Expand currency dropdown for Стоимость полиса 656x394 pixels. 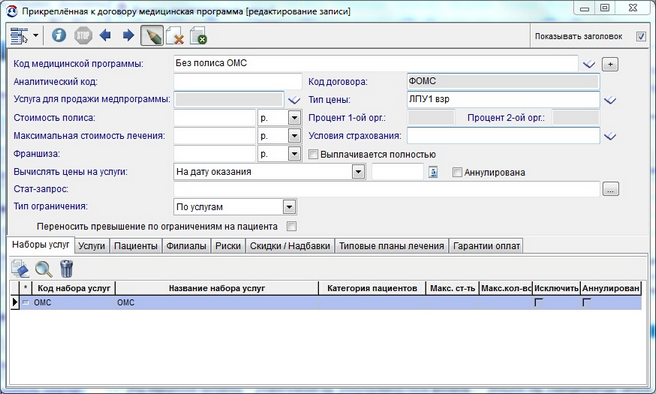click(294, 118)
